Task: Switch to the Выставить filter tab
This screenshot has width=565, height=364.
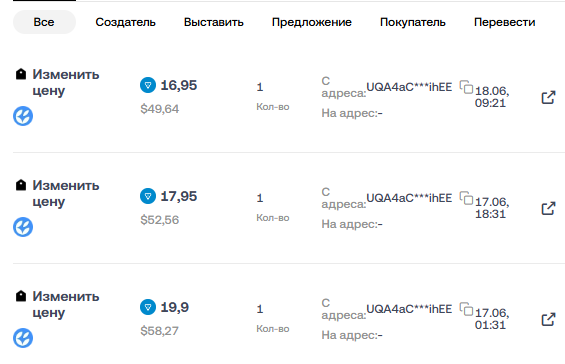Action: coord(214,22)
